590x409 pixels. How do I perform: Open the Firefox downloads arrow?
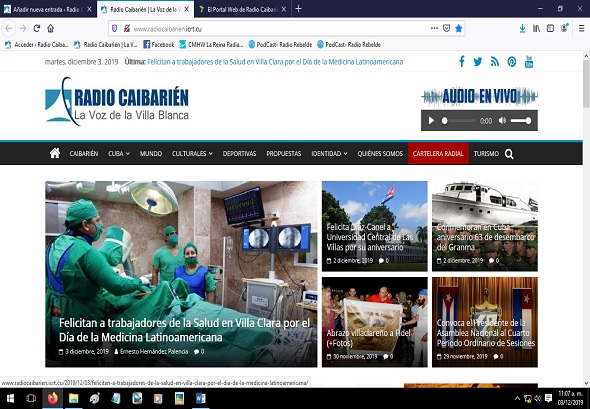point(522,28)
